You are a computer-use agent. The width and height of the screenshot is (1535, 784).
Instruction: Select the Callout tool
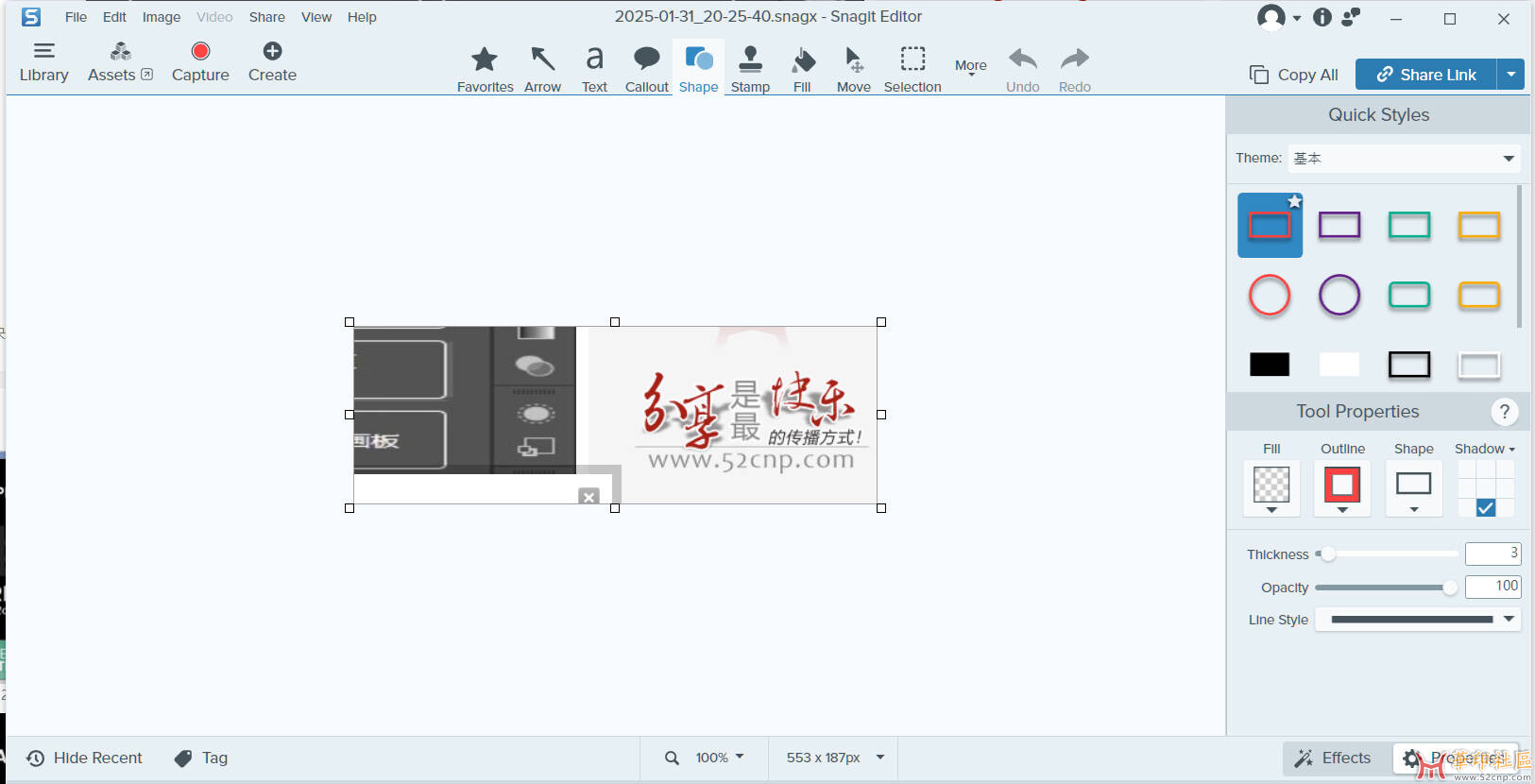pos(646,69)
